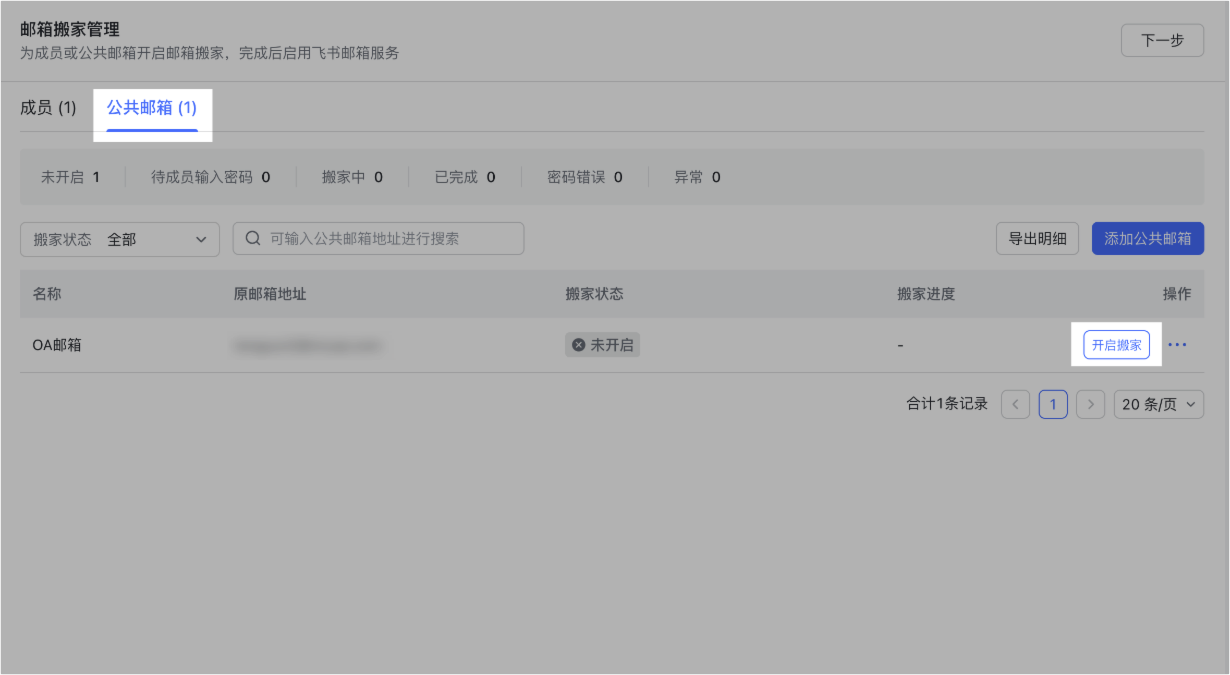1230x675 pixels.
Task: Click the magnifier icon in search box
Action: point(253,239)
